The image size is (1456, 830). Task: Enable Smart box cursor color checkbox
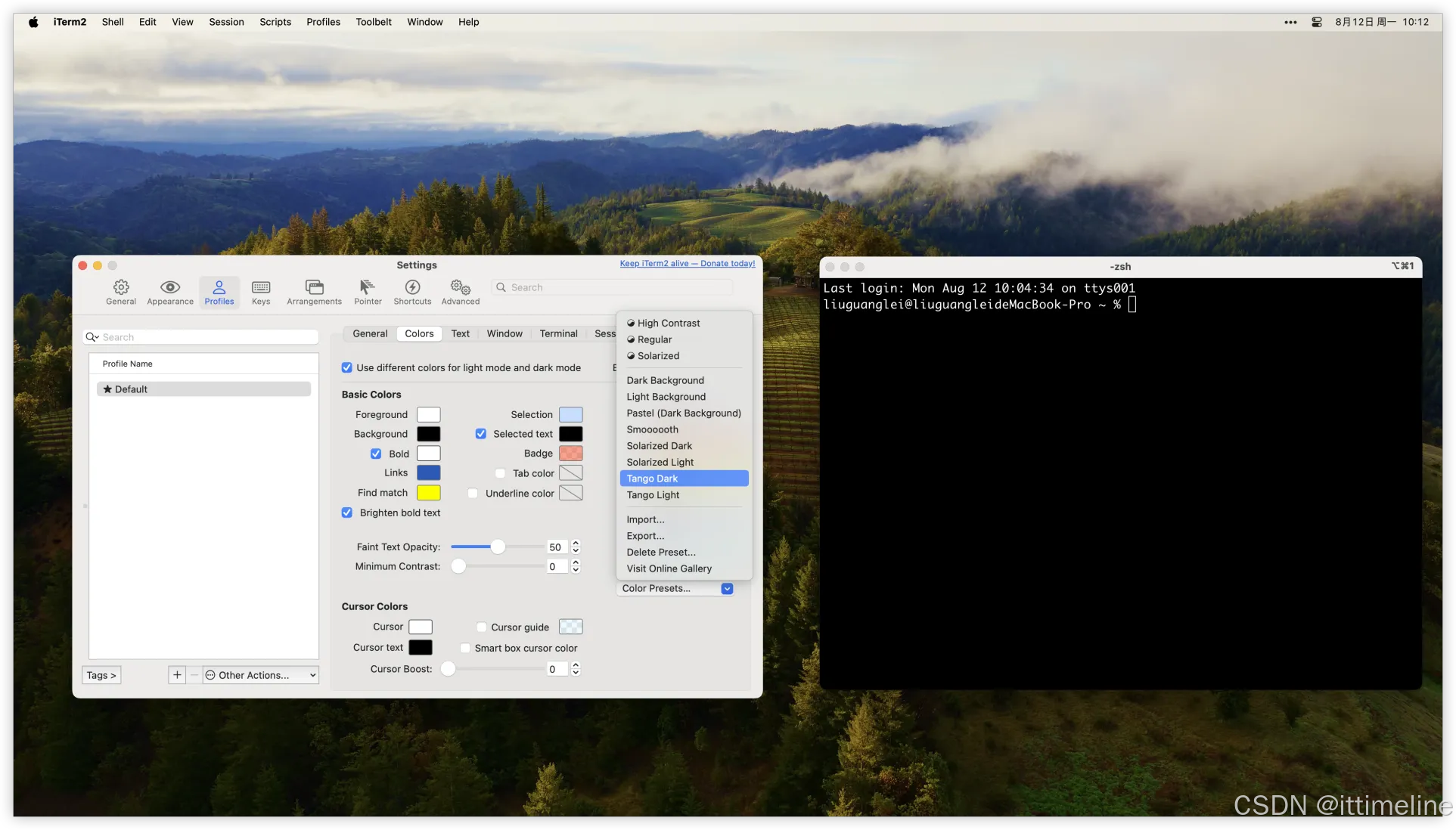[x=465, y=649]
